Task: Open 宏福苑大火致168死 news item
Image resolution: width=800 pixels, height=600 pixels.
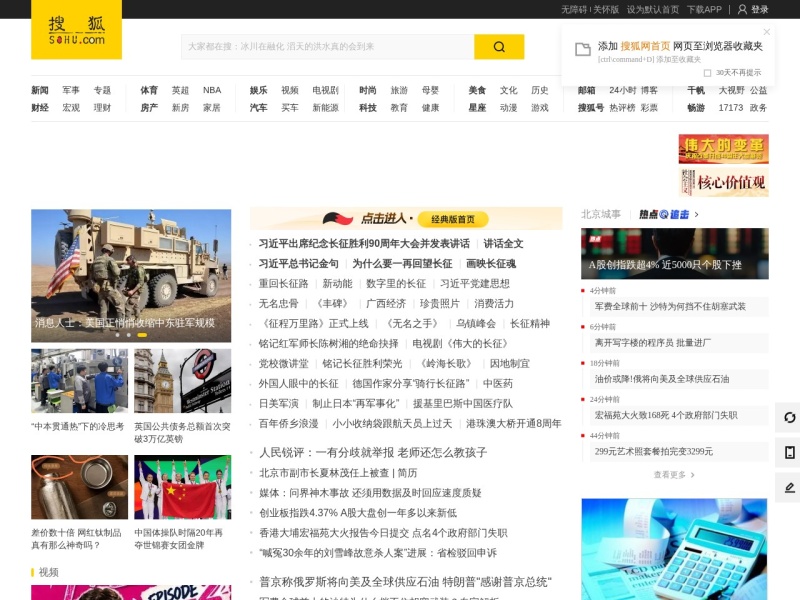Action: coord(666,415)
